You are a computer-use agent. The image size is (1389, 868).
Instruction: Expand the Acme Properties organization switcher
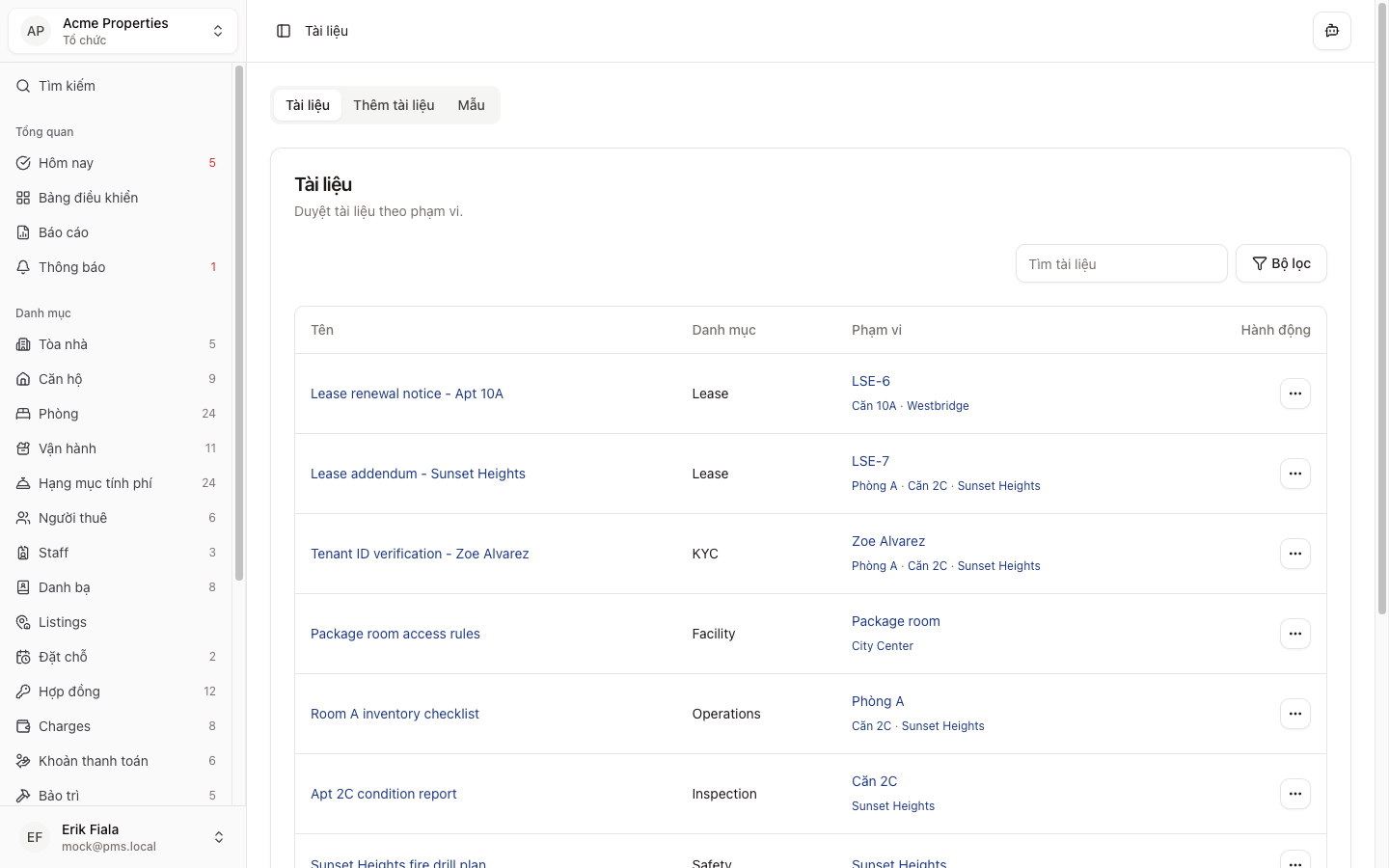click(x=123, y=31)
